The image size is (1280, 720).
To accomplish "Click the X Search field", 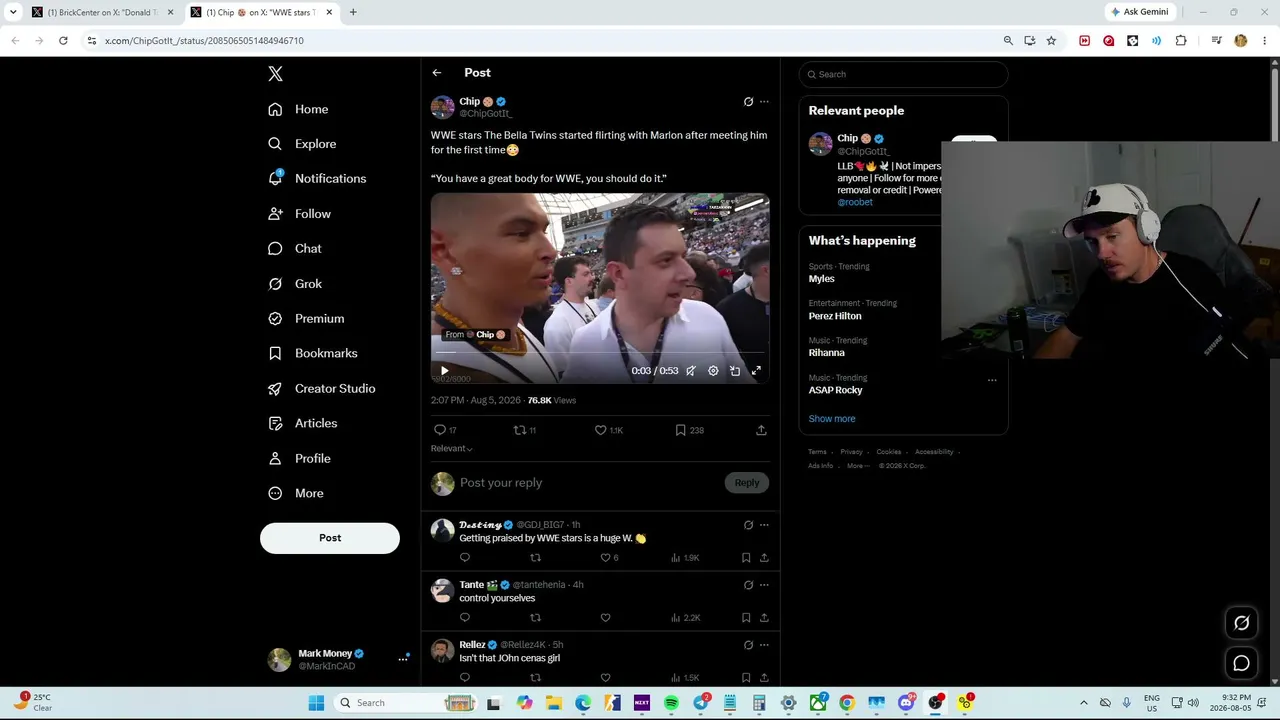I will click(x=903, y=74).
